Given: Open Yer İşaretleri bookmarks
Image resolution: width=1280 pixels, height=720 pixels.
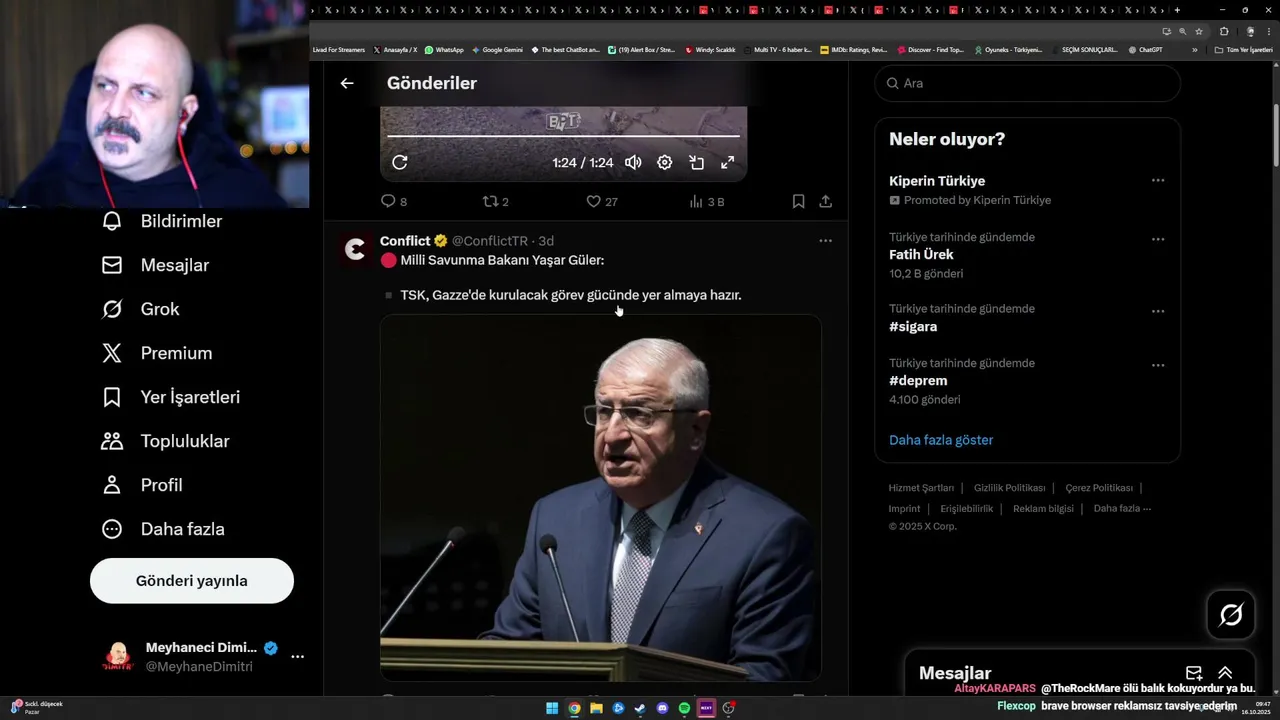Looking at the screenshot, I should pyautogui.click(x=170, y=397).
